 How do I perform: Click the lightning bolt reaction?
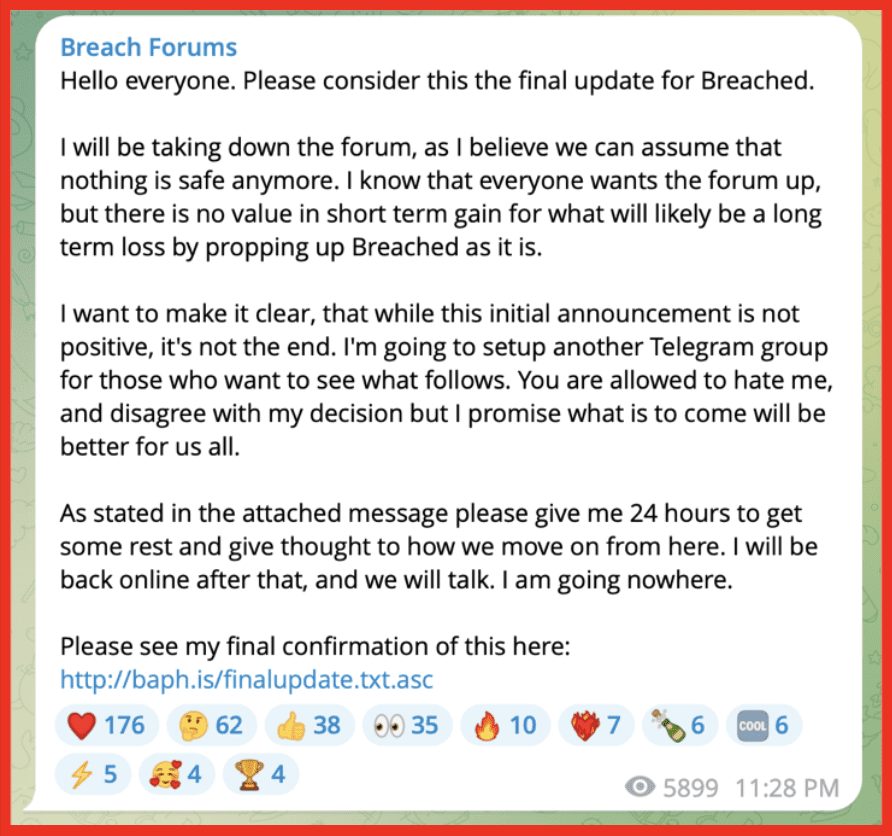point(93,774)
